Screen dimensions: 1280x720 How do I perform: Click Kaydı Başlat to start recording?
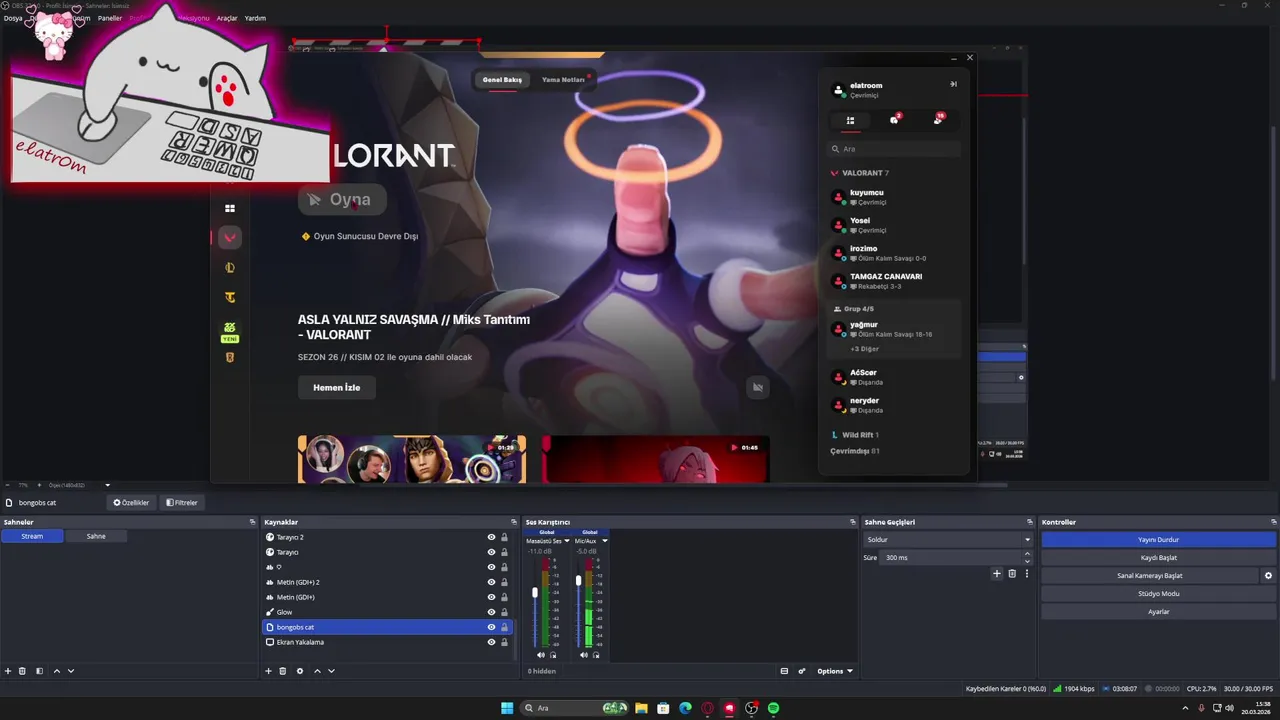[x=1158, y=557]
